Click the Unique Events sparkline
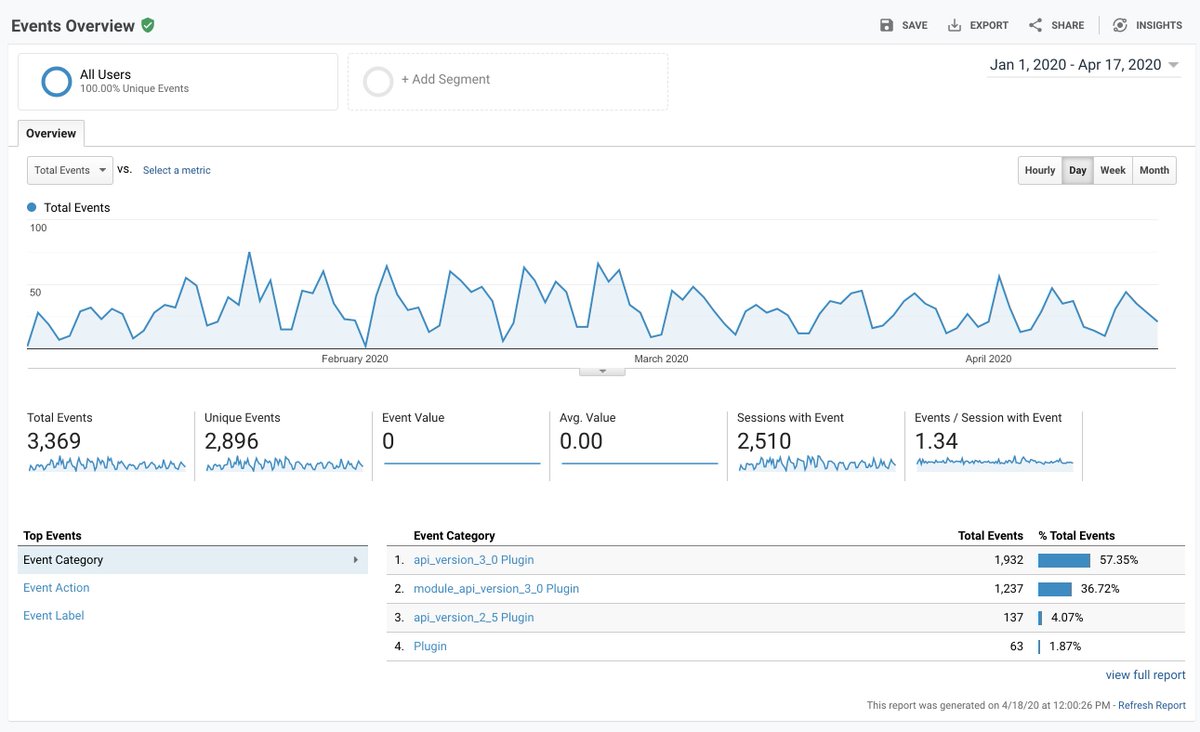Screen dimensions: 1200x732 284,464
